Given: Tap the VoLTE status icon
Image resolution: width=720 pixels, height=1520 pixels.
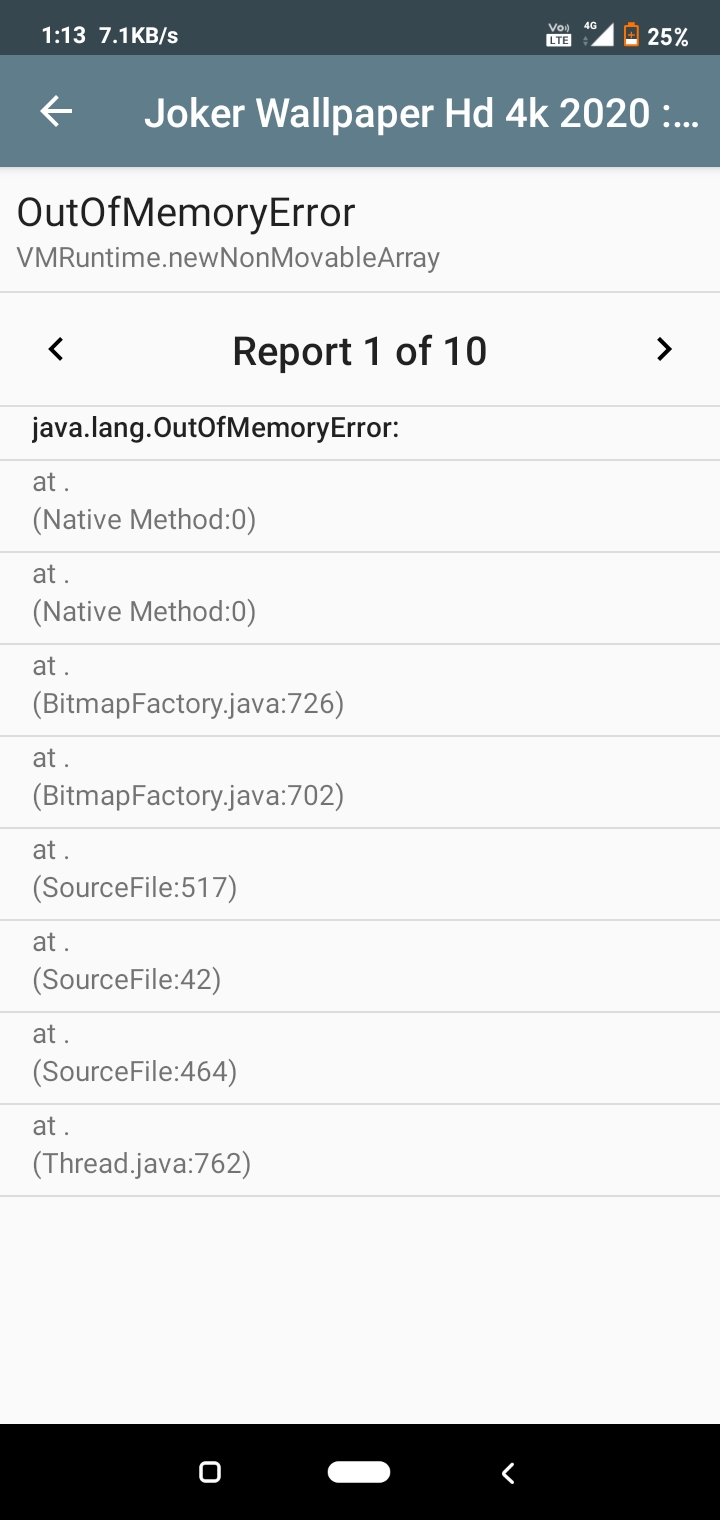Looking at the screenshot, I should pos(558,36).
